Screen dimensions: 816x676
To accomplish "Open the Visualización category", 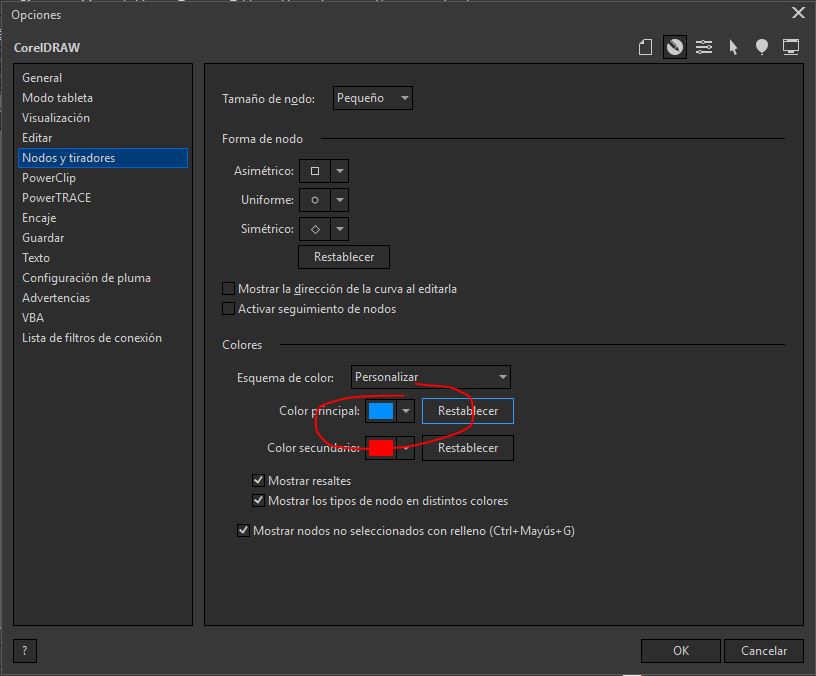I will coord(103,118).
